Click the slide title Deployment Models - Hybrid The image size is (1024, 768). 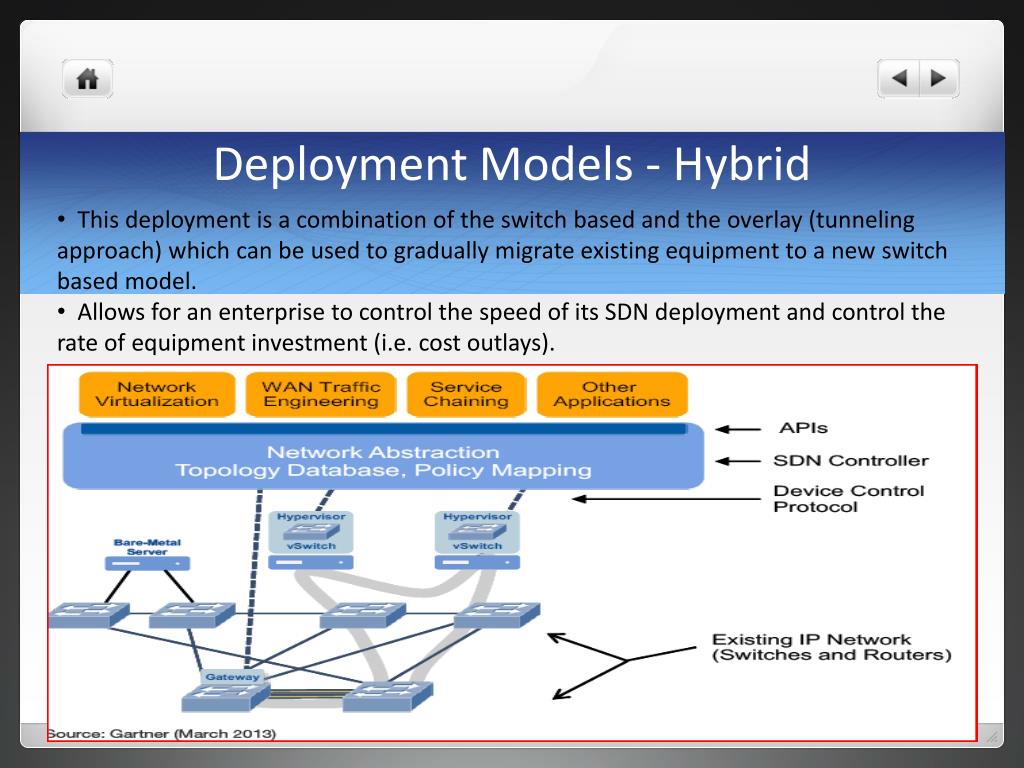pyautogui.click(x=511, y=163)
